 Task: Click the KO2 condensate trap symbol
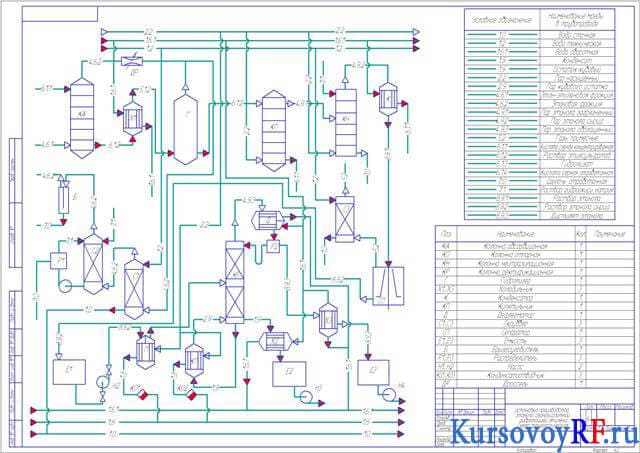(x=190, y=395)
